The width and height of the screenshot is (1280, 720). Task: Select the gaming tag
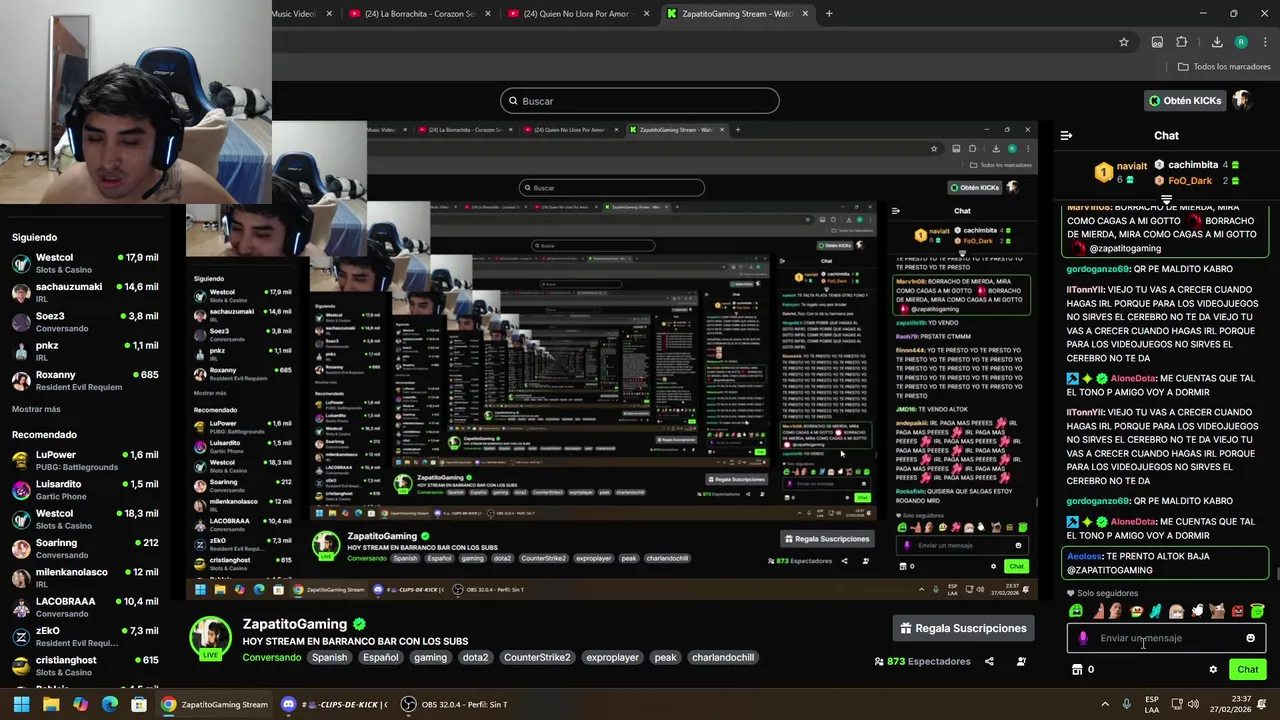point(430,657)
